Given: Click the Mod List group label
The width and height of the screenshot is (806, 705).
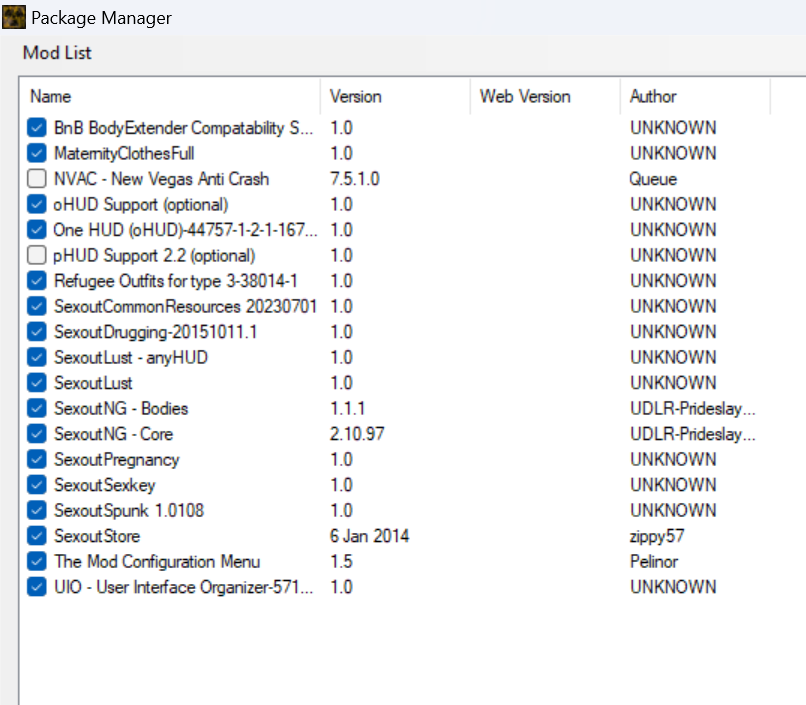Looking at the screenshot, I should 57,52.
